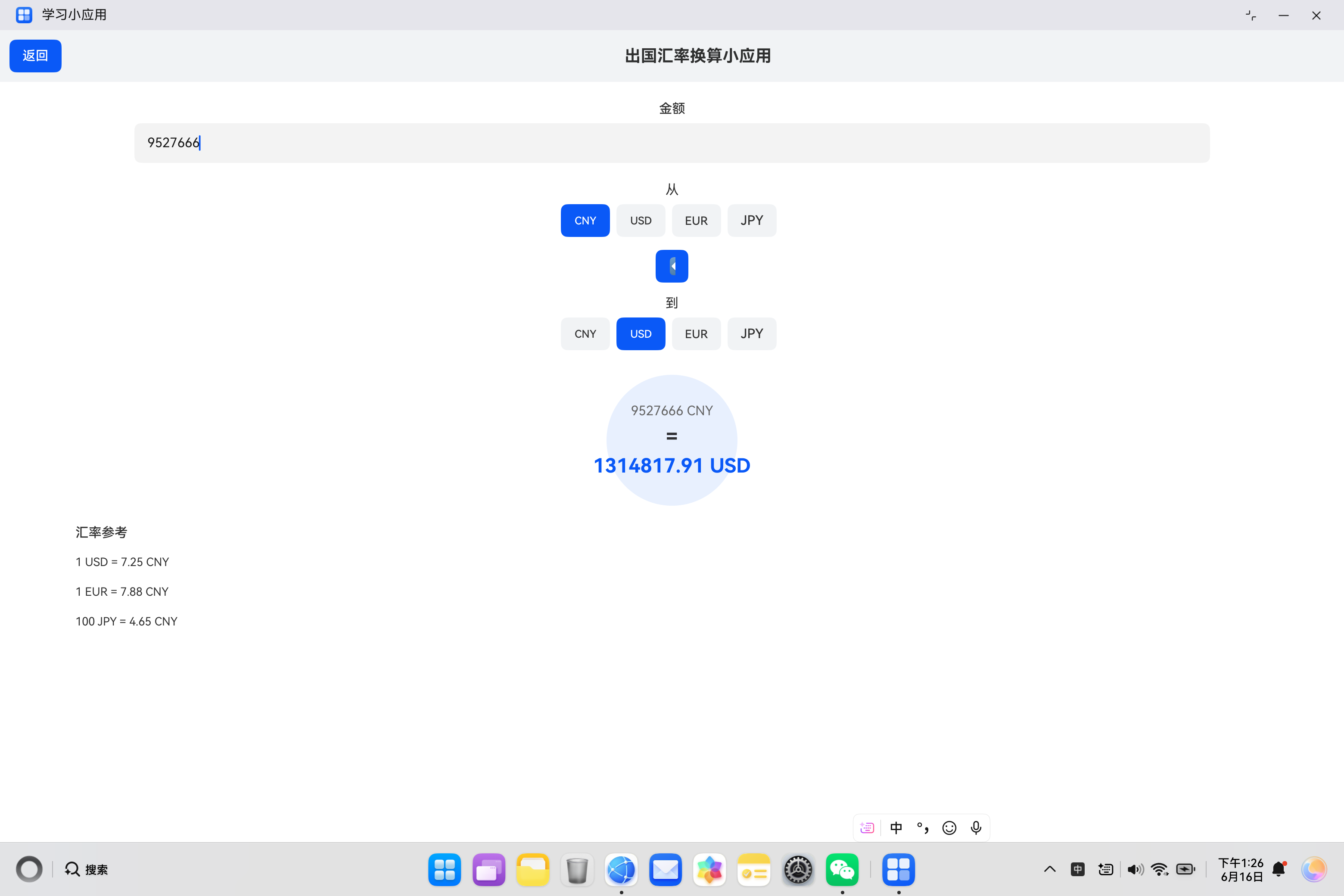Select JPY in the 到 row
Image resolution: width=1344 pixels, height=896 pixels.
click(x=752, y=334)
